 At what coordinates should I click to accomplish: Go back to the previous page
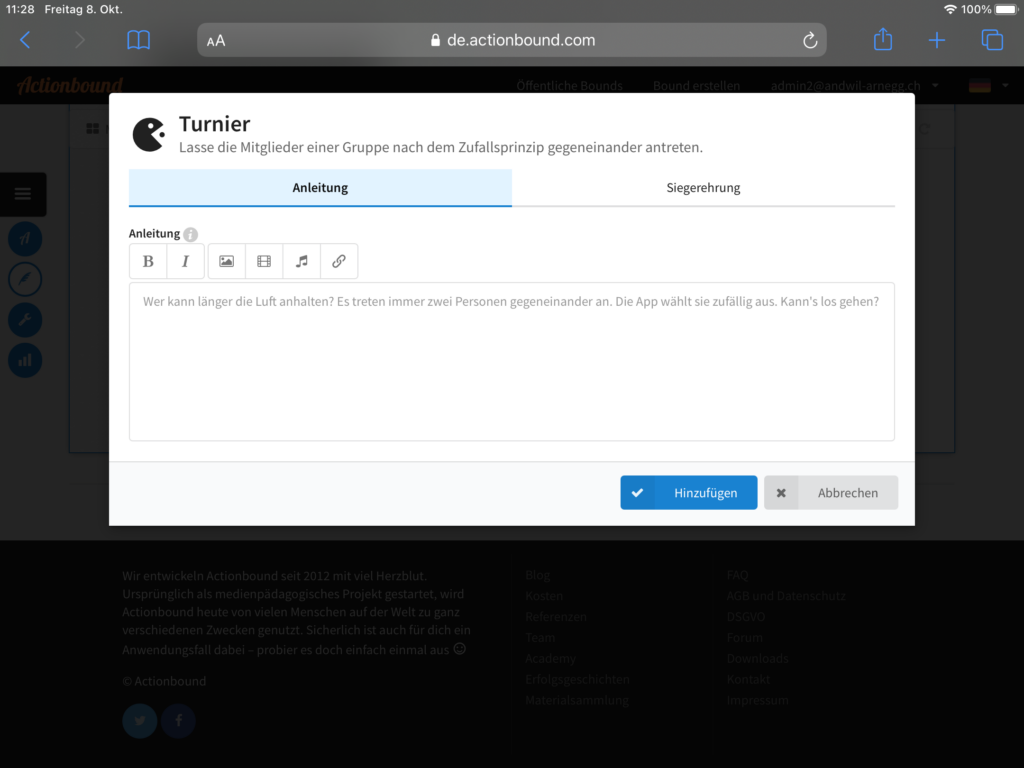(x=26, y=40)
